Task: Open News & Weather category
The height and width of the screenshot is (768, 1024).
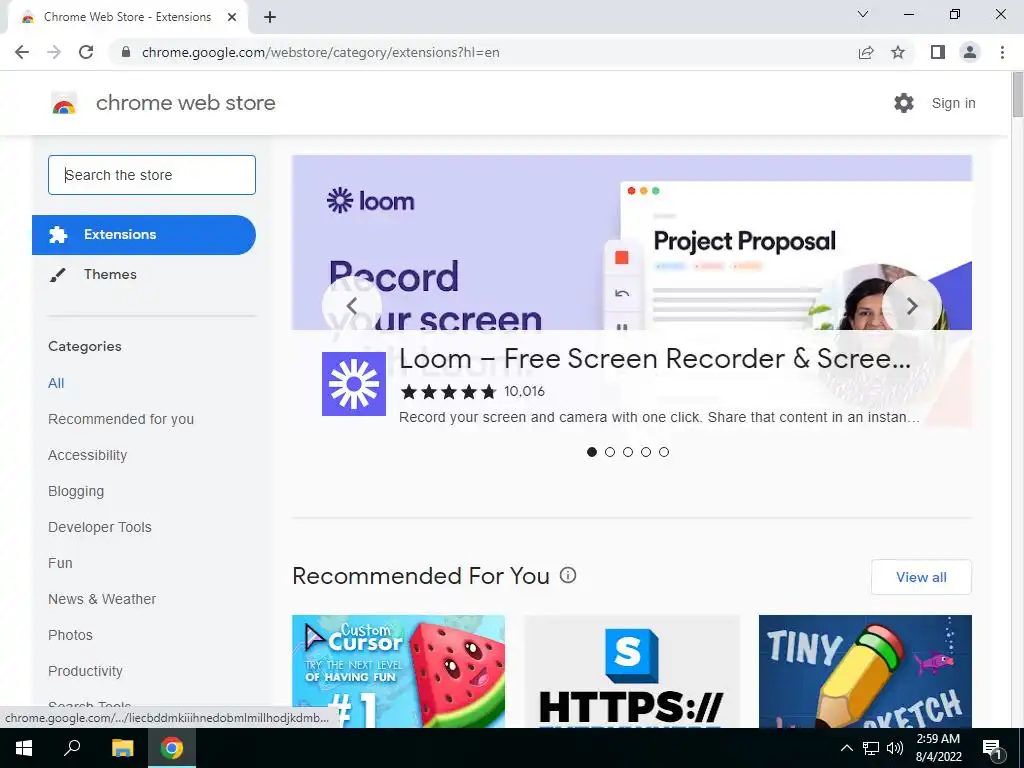Action: tap(102, 599)
